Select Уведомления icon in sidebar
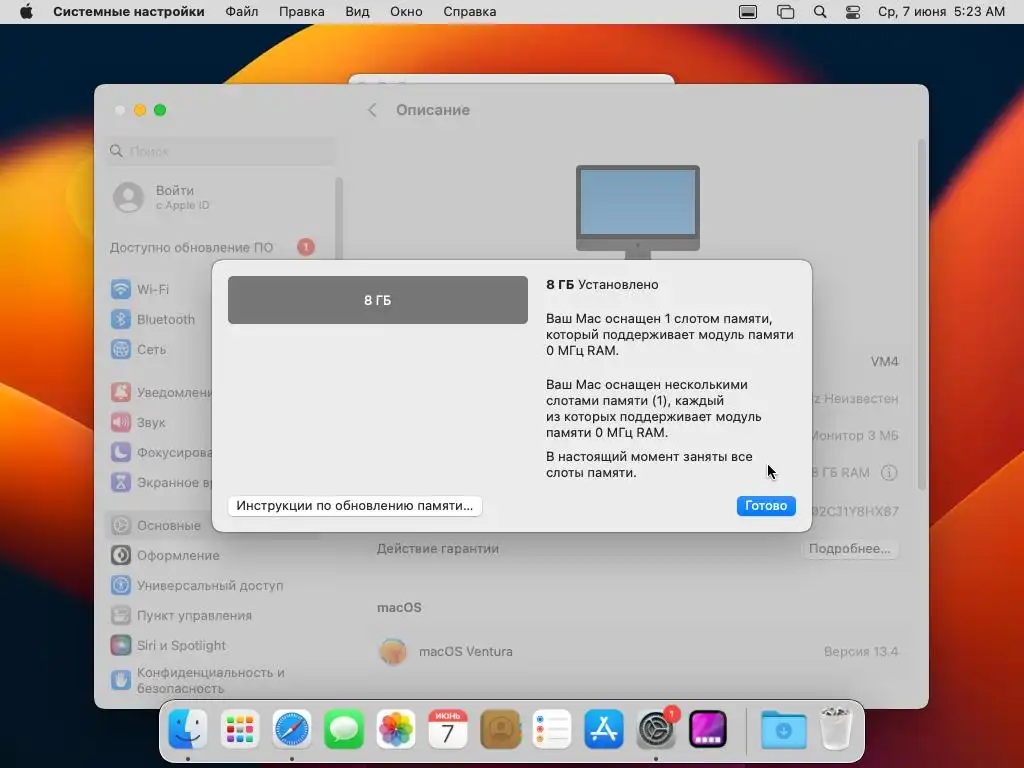 coord(121,392)
